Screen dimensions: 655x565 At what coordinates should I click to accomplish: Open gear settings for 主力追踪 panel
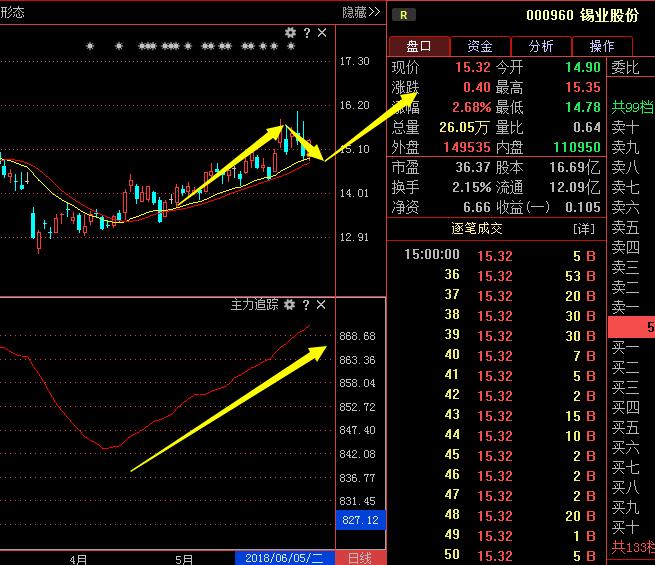(x=290, y=304)
